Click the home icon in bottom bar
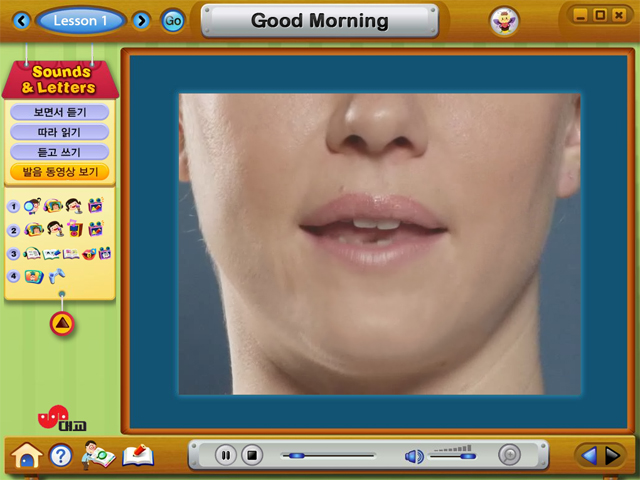 tap(25, 456)
